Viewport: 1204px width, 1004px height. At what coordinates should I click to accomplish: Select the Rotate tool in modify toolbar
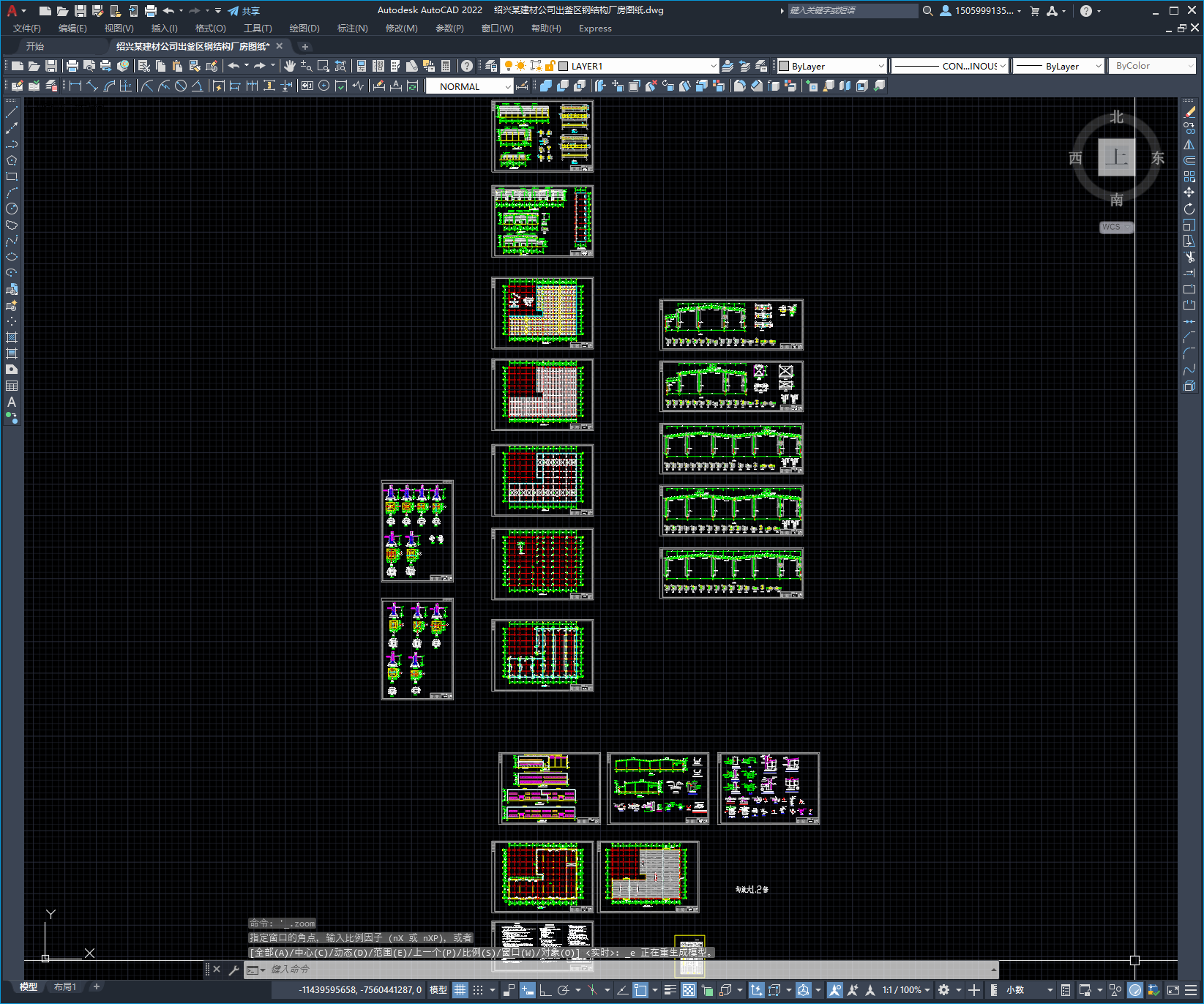[1189, 209]
